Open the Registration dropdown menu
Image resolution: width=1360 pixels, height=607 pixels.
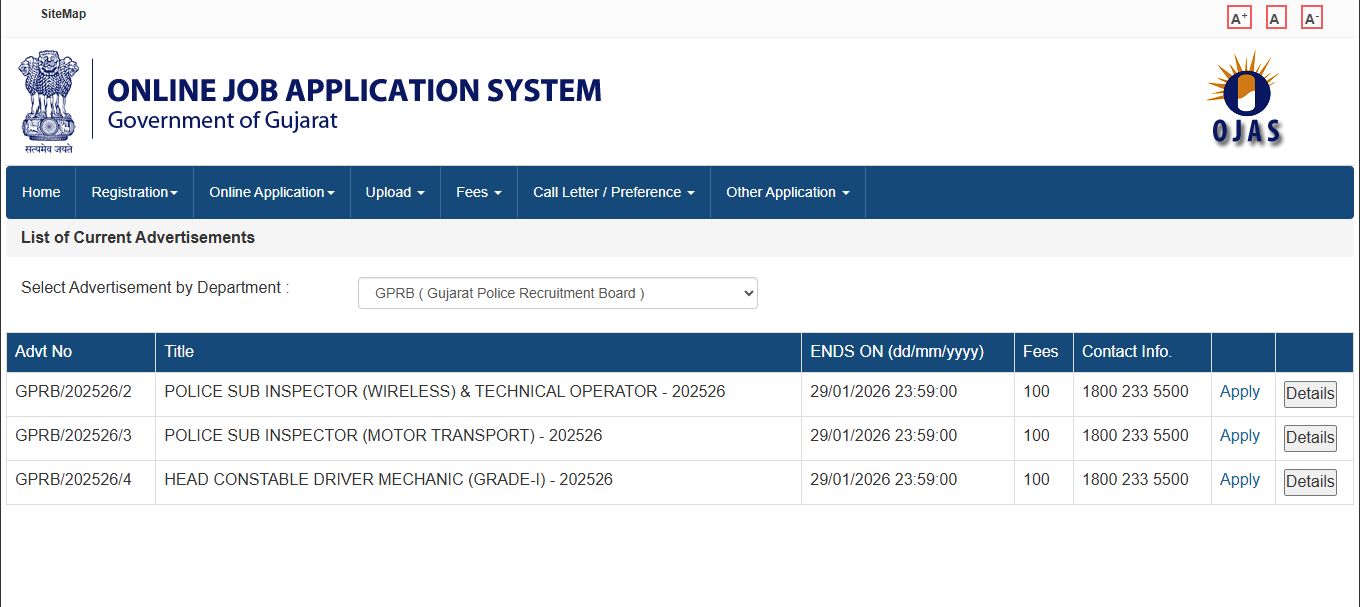(x=134, y=192)
